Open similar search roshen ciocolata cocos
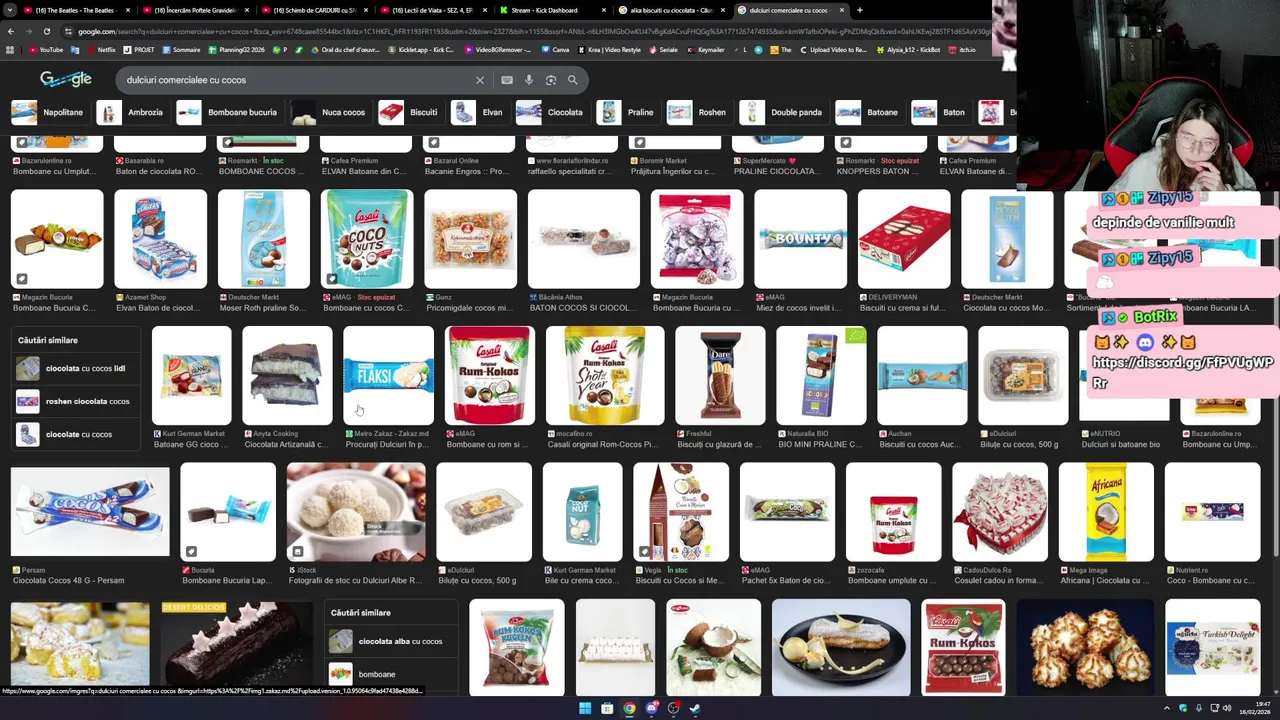 click(74, 401)
